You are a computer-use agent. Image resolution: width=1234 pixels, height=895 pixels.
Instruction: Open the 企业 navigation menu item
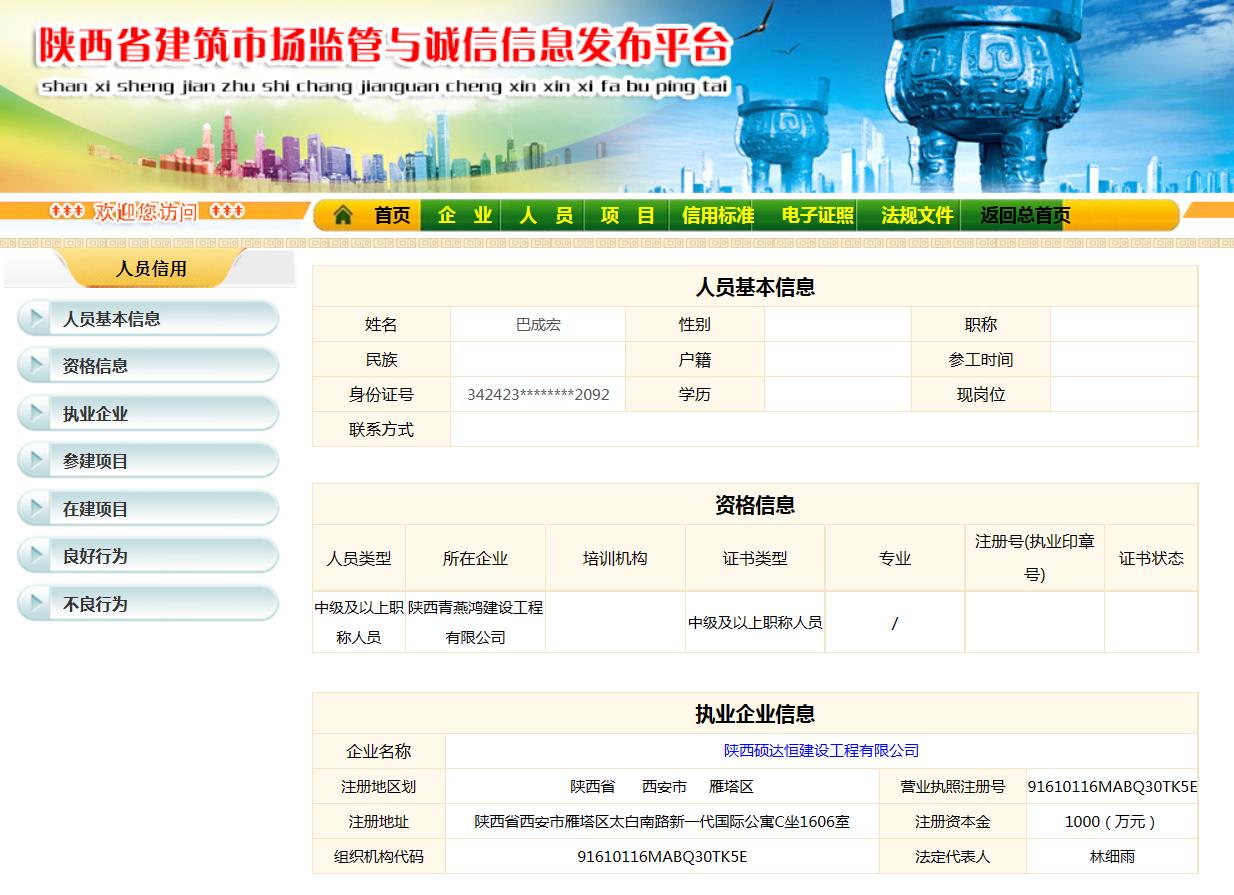[465, 215]
